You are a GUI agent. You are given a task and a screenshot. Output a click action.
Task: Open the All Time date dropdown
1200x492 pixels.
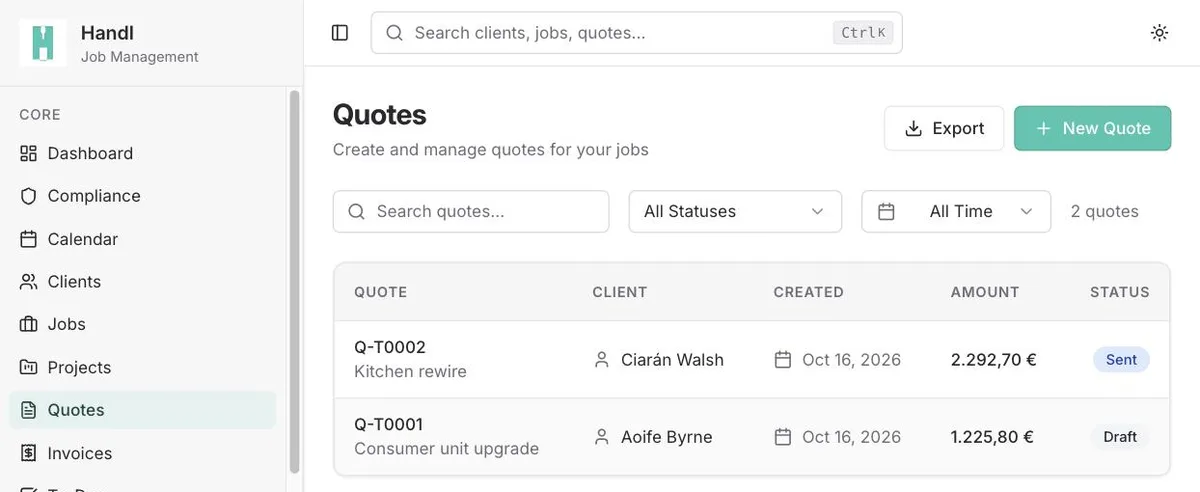pyautogui.click(x=956, y=212)
